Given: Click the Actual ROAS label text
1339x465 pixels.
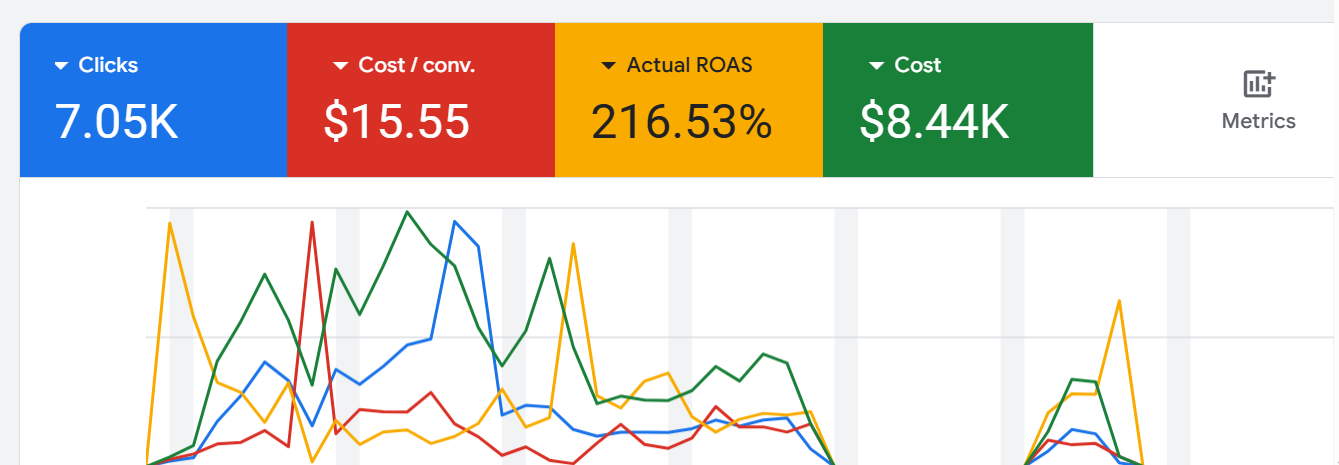Looking at the screenshot, I should [x=690, y=65].
